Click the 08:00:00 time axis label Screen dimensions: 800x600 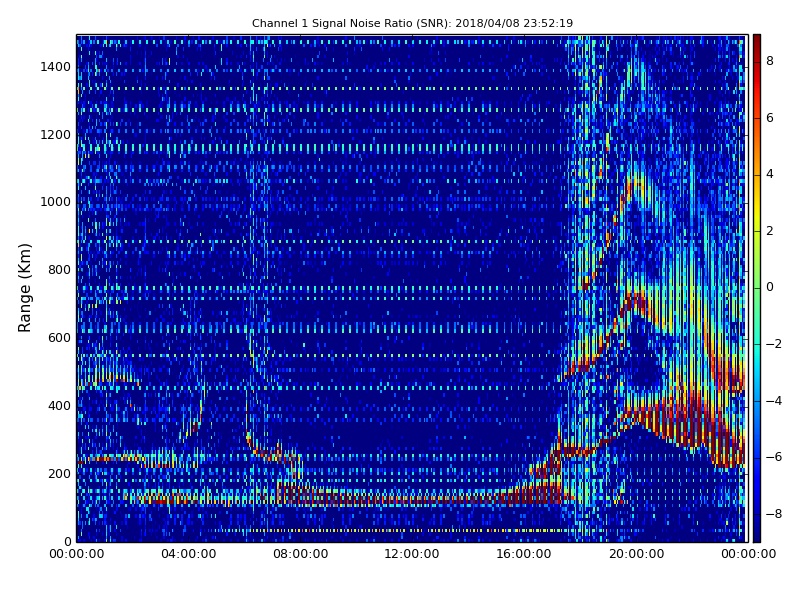301,554
